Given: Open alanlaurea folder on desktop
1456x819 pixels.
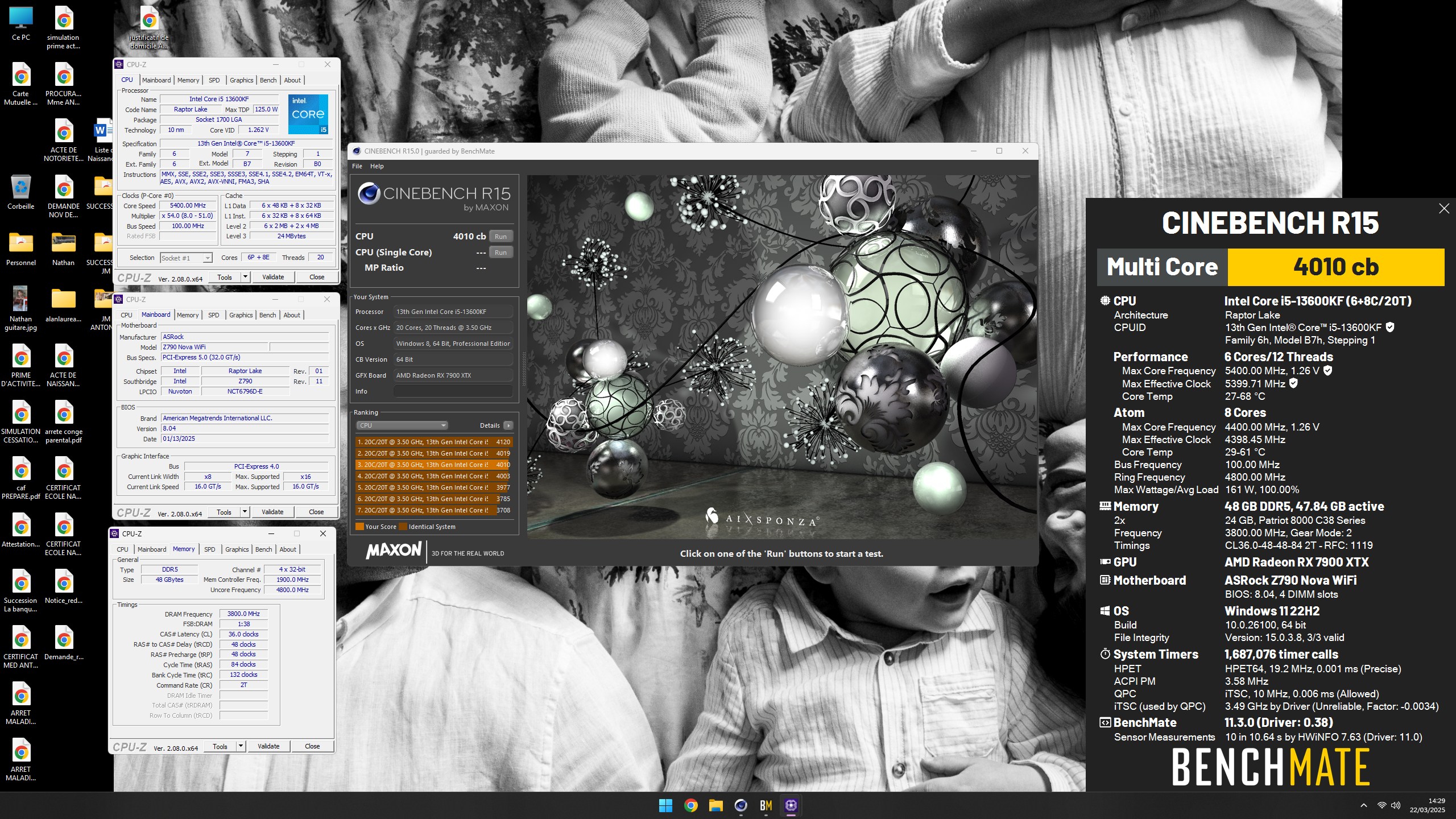Looking at the screenshot, I should tap(63, 305).
